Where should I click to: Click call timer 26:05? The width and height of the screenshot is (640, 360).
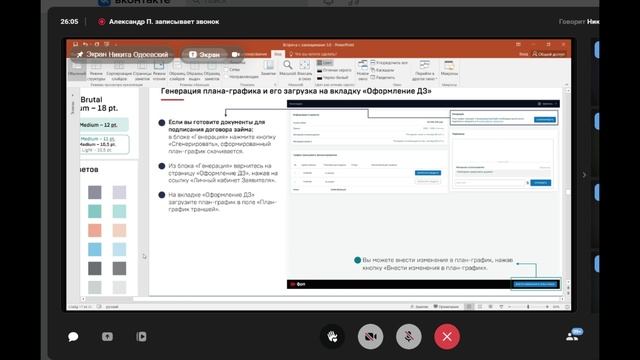click(69, 22)
